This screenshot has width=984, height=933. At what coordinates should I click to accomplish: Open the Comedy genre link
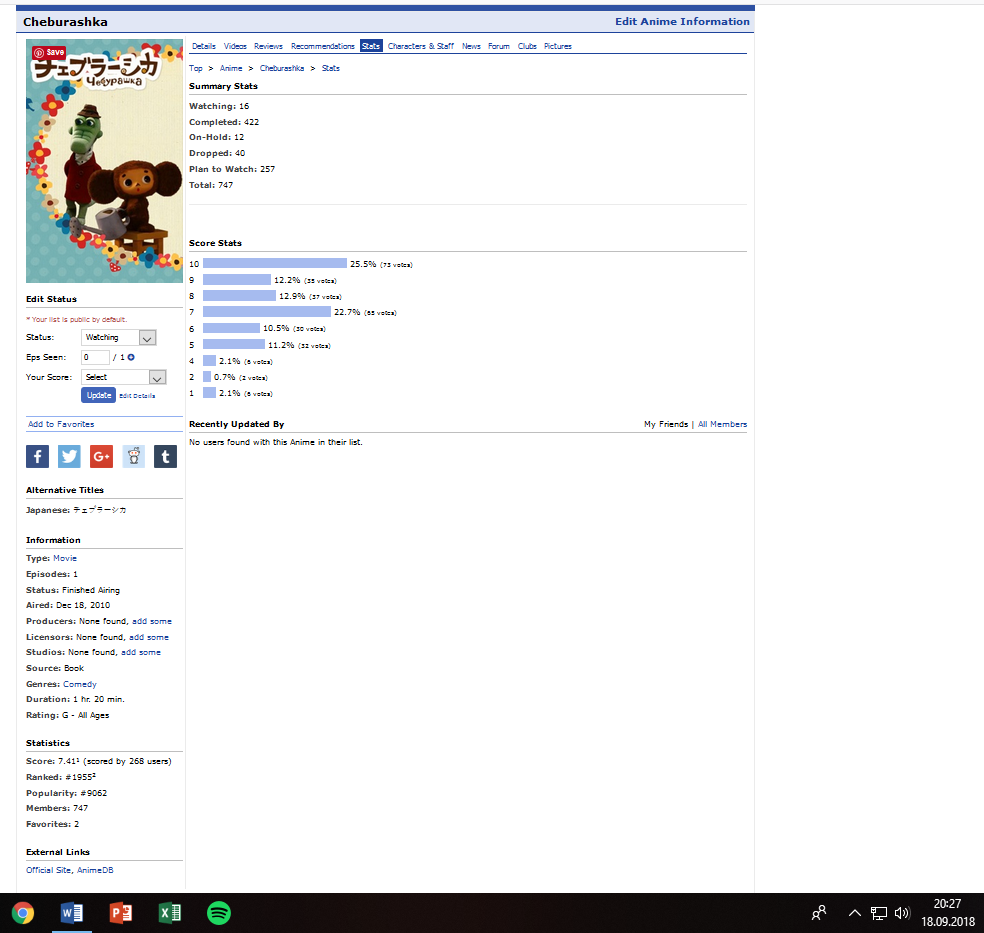80,684
